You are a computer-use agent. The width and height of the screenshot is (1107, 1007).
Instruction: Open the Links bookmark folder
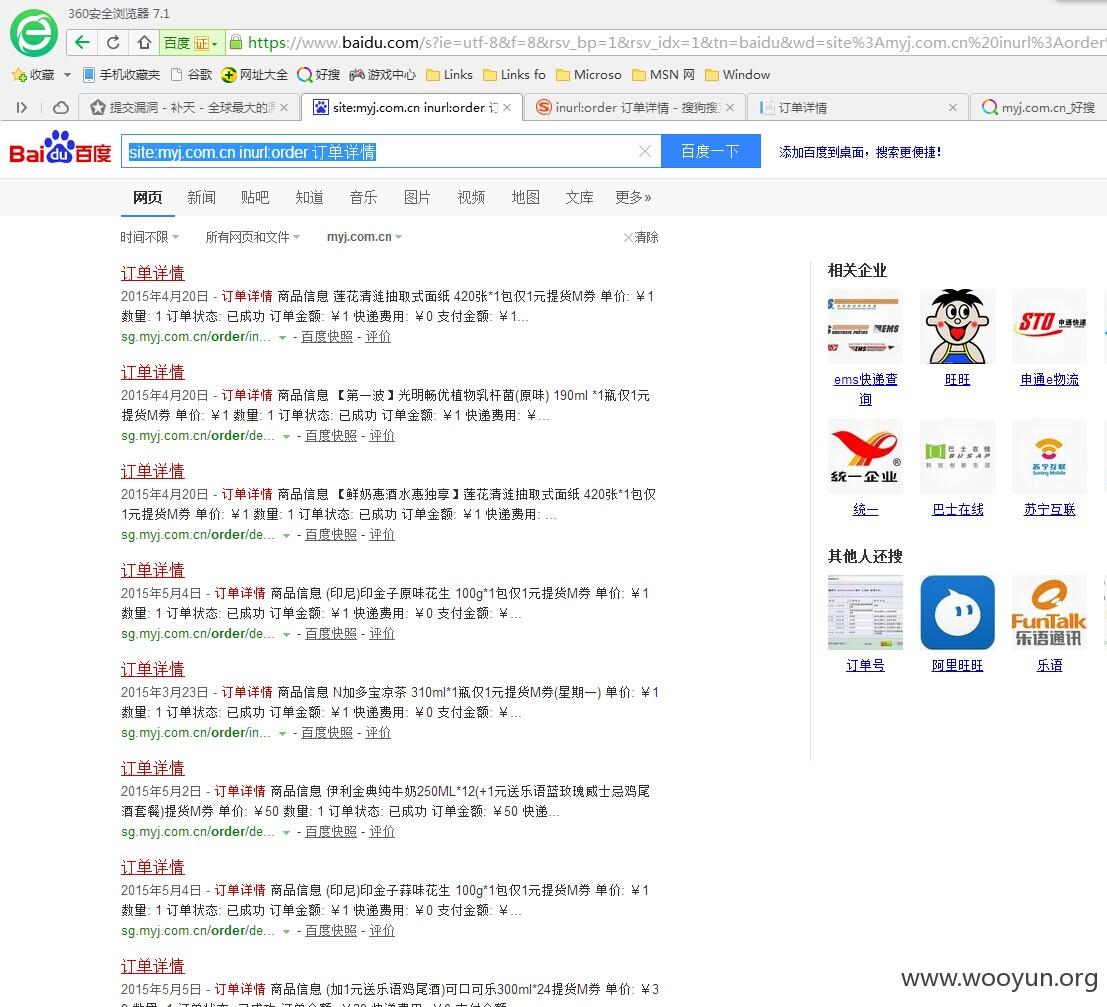click(449, 75)
